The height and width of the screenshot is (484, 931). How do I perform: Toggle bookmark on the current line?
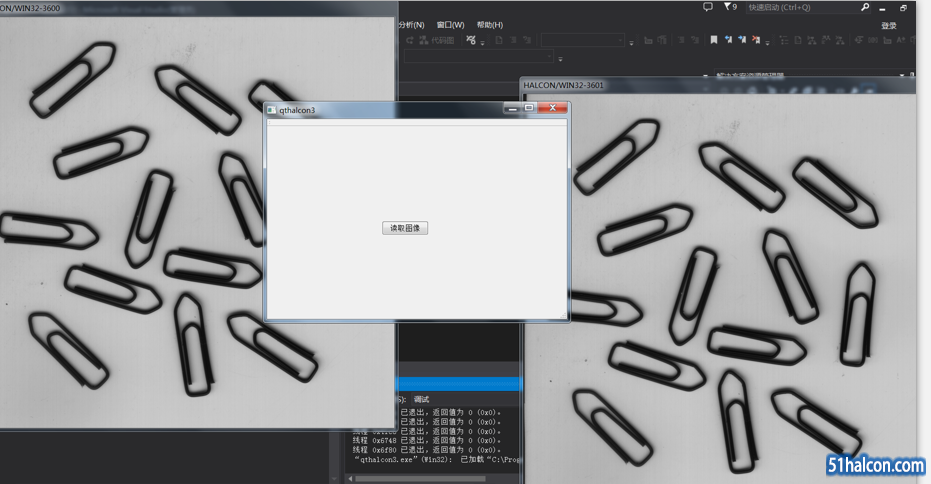(714, 41)
